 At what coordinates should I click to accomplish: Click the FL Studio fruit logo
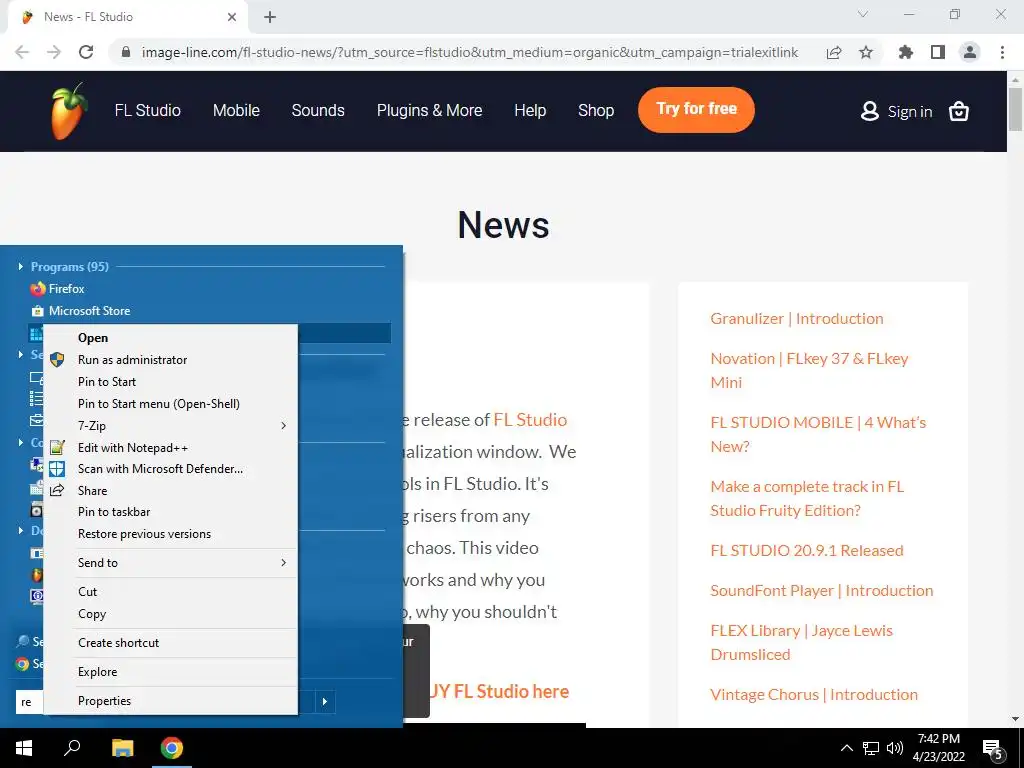pyautogui.click(x=69, y=111)
